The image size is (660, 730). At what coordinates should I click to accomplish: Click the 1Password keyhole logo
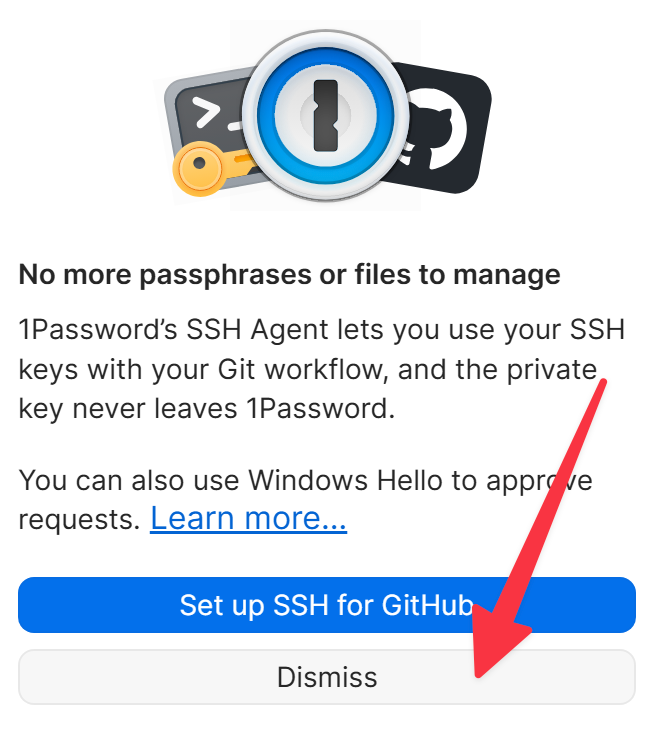point(325,116)
